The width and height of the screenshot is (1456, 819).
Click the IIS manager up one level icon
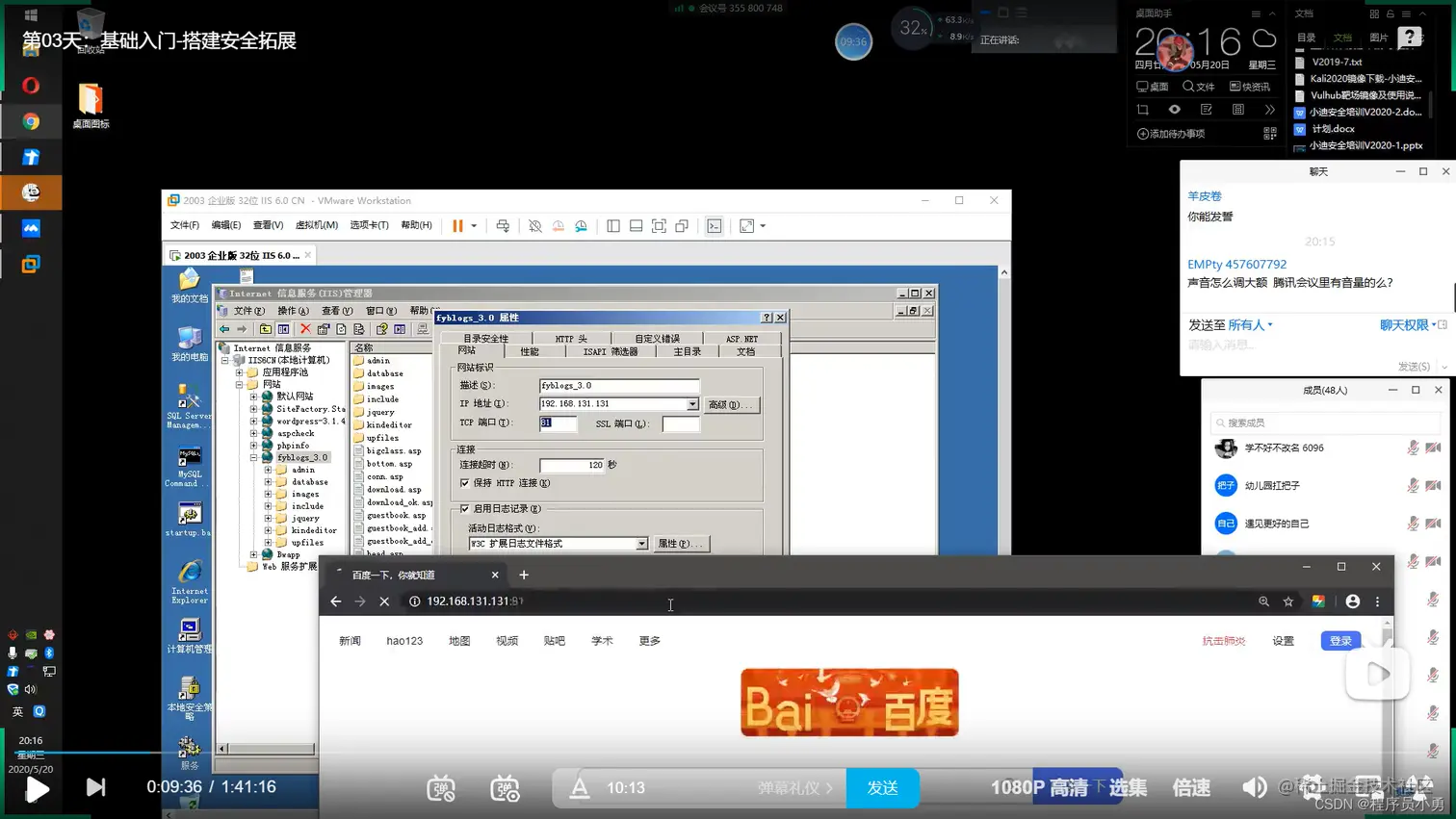265,329
